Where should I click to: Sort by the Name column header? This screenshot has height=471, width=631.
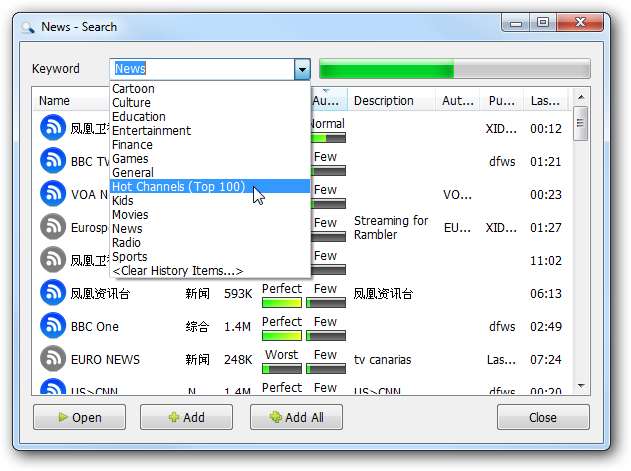[x=71, y=101]
